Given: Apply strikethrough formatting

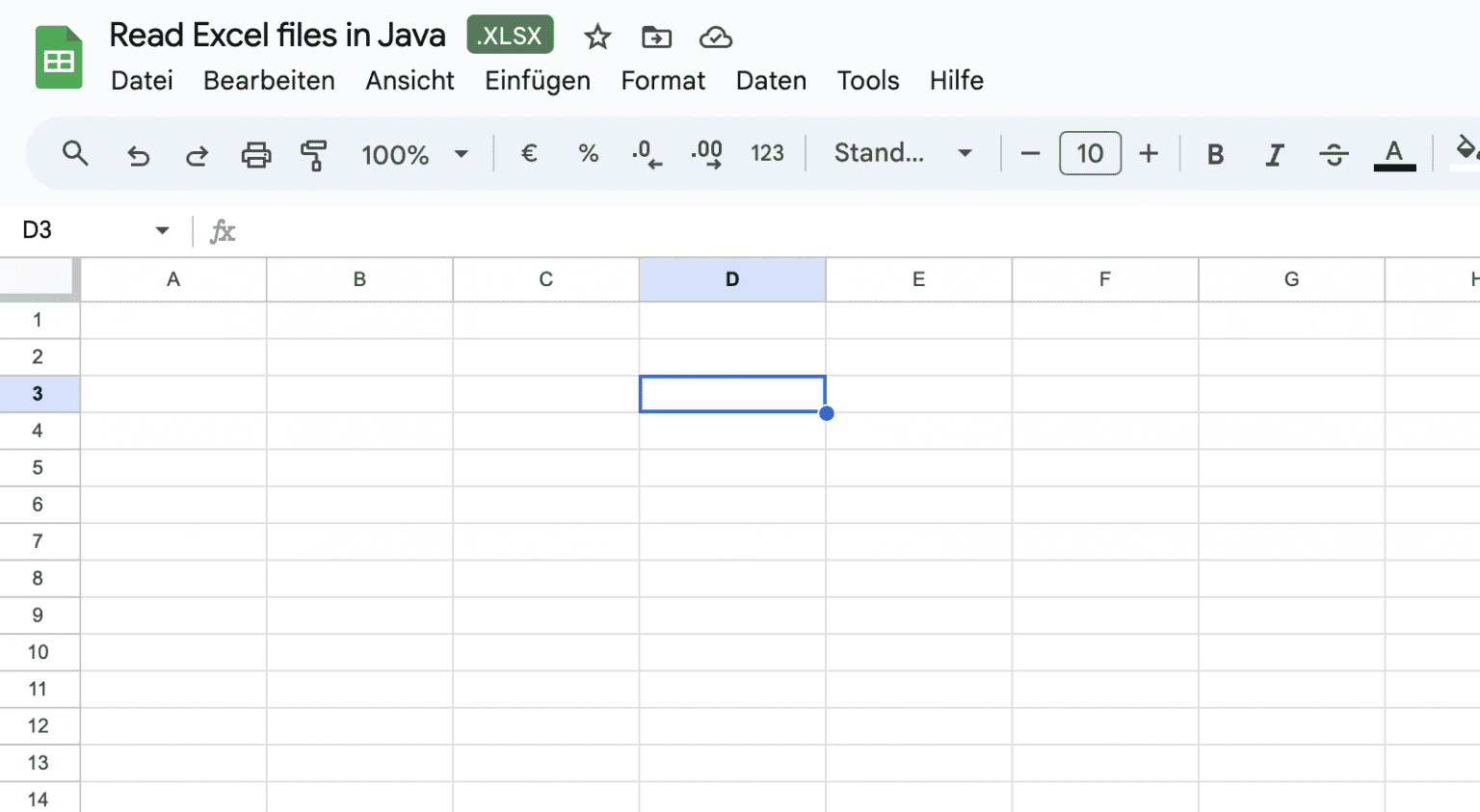Looking at the screenshot, I should click(x=1334, y=153).
